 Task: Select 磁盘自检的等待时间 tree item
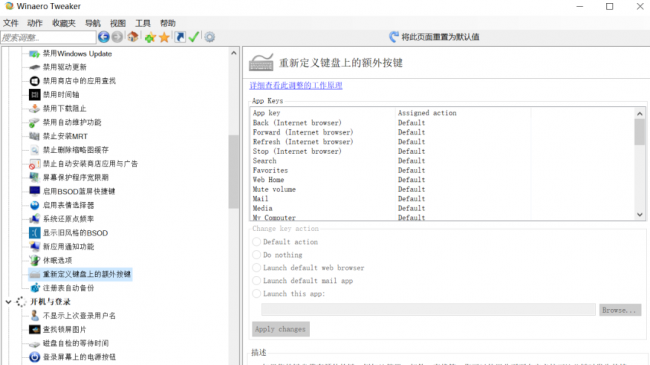point(75,343)
